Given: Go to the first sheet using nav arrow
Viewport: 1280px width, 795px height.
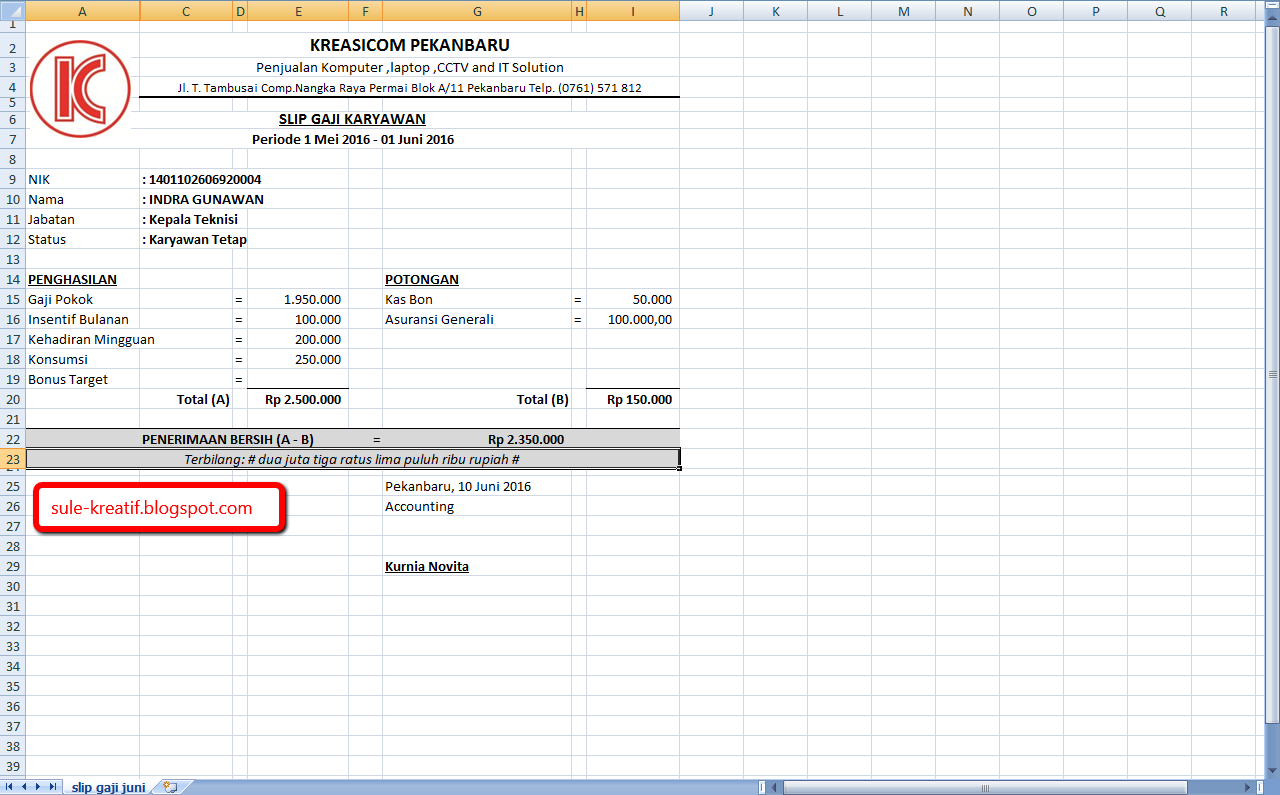Looking at the screenshot, I should [x=10, y=787].
